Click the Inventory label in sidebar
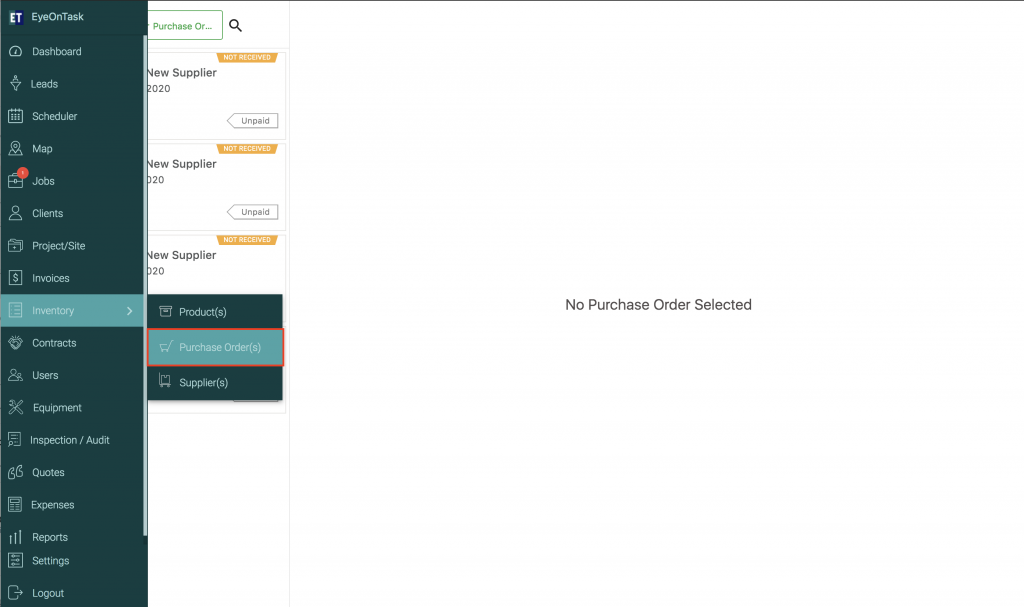Screen dimensions: 1024x607 tap(53, 310)
